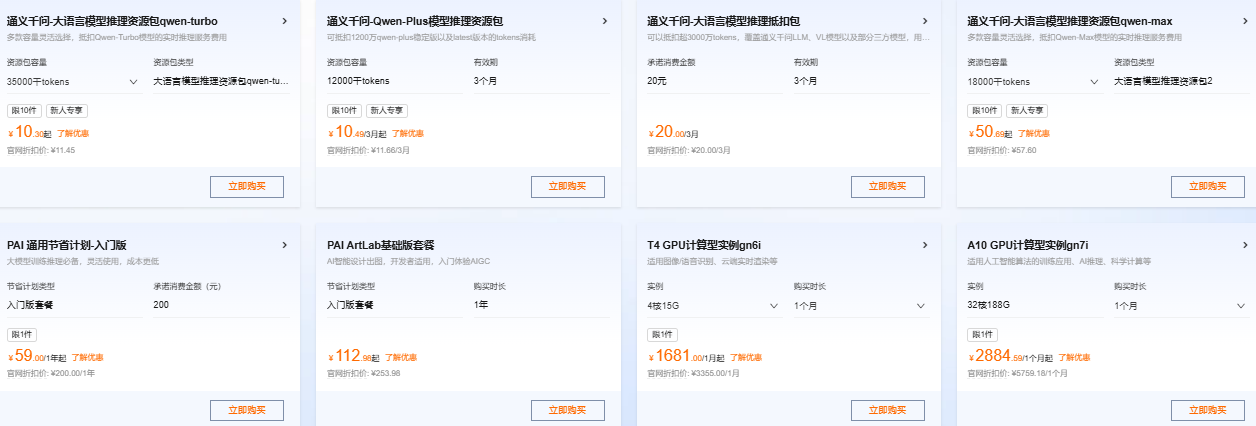Open the 大语言模型推理资源包2 type dropdown

pyautogui.click(x=1181, y=81)
